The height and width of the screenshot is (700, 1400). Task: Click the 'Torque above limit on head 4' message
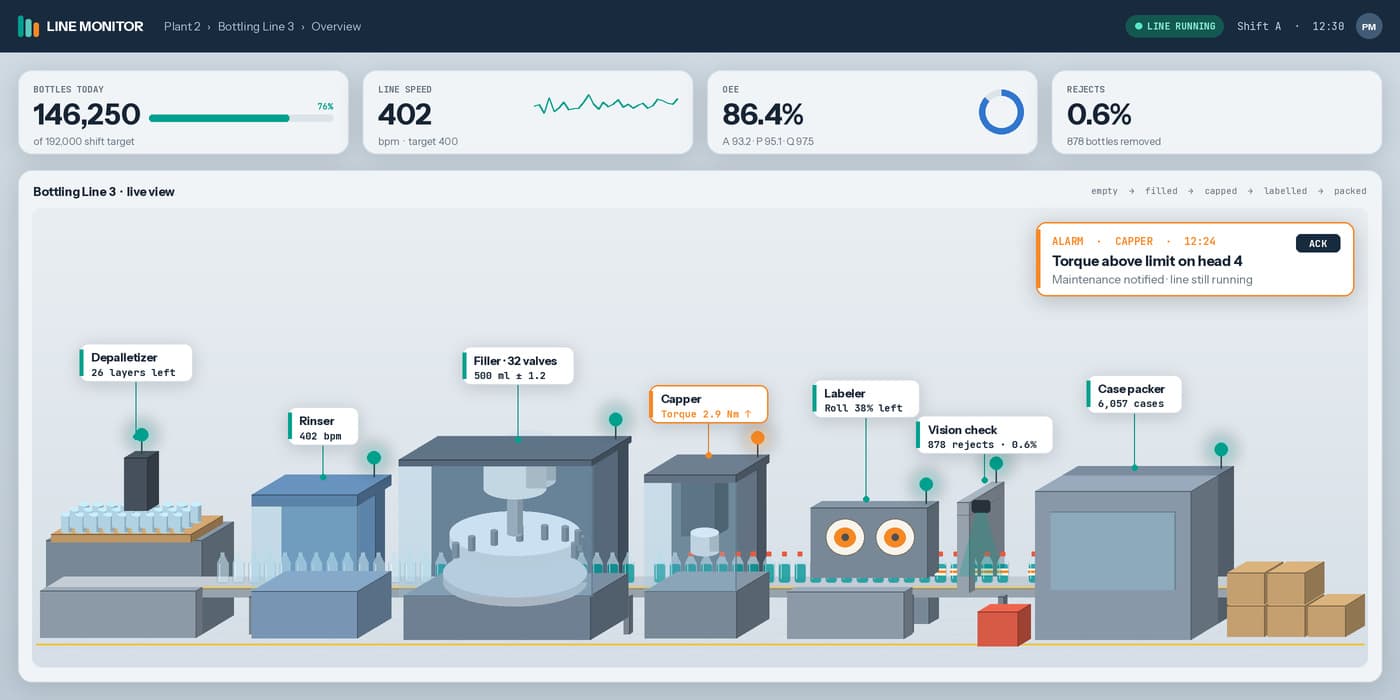pos(1147,261)
